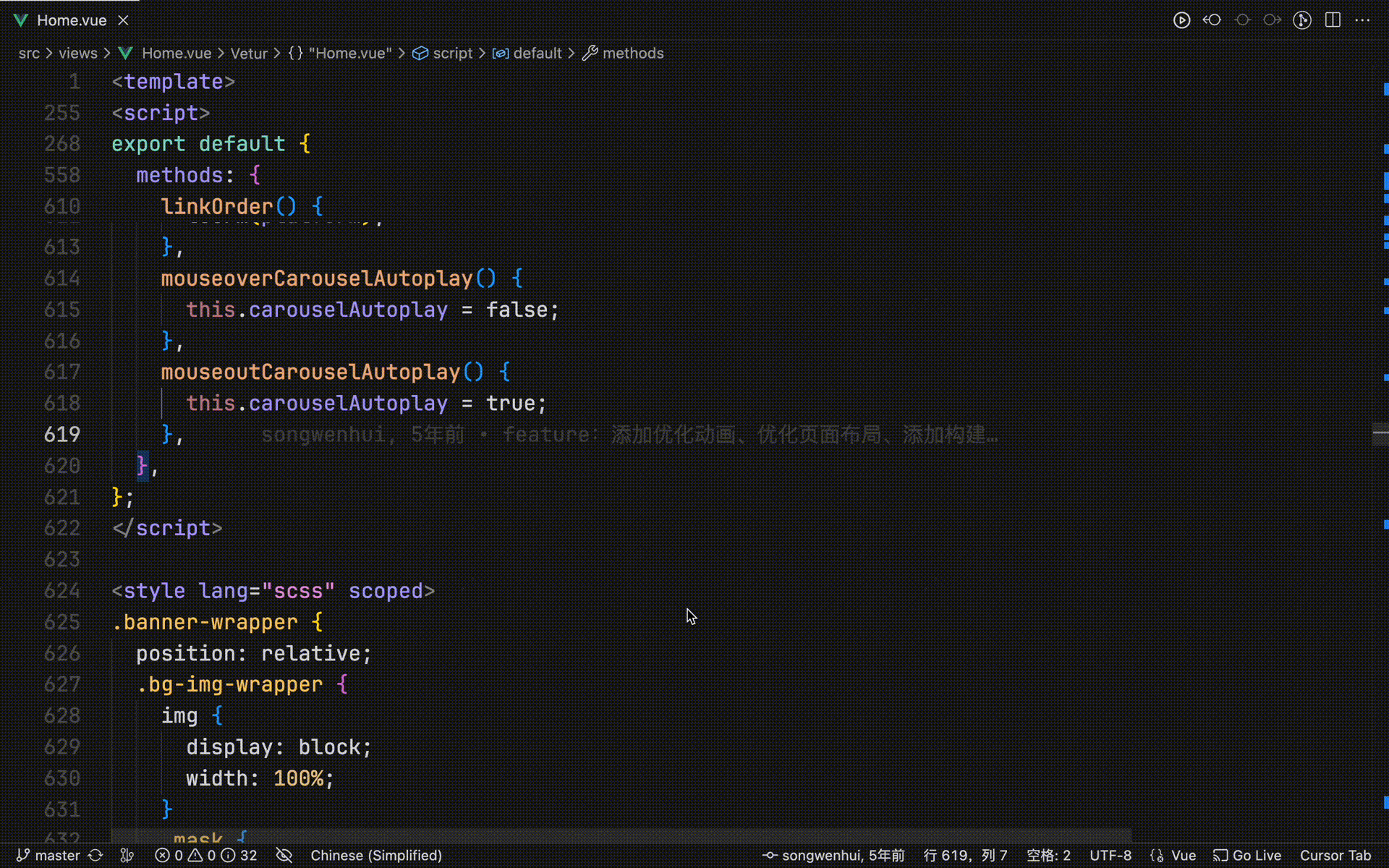Open git graph icon in status bar
The image size is (1389, 868).
click(127, 856)
